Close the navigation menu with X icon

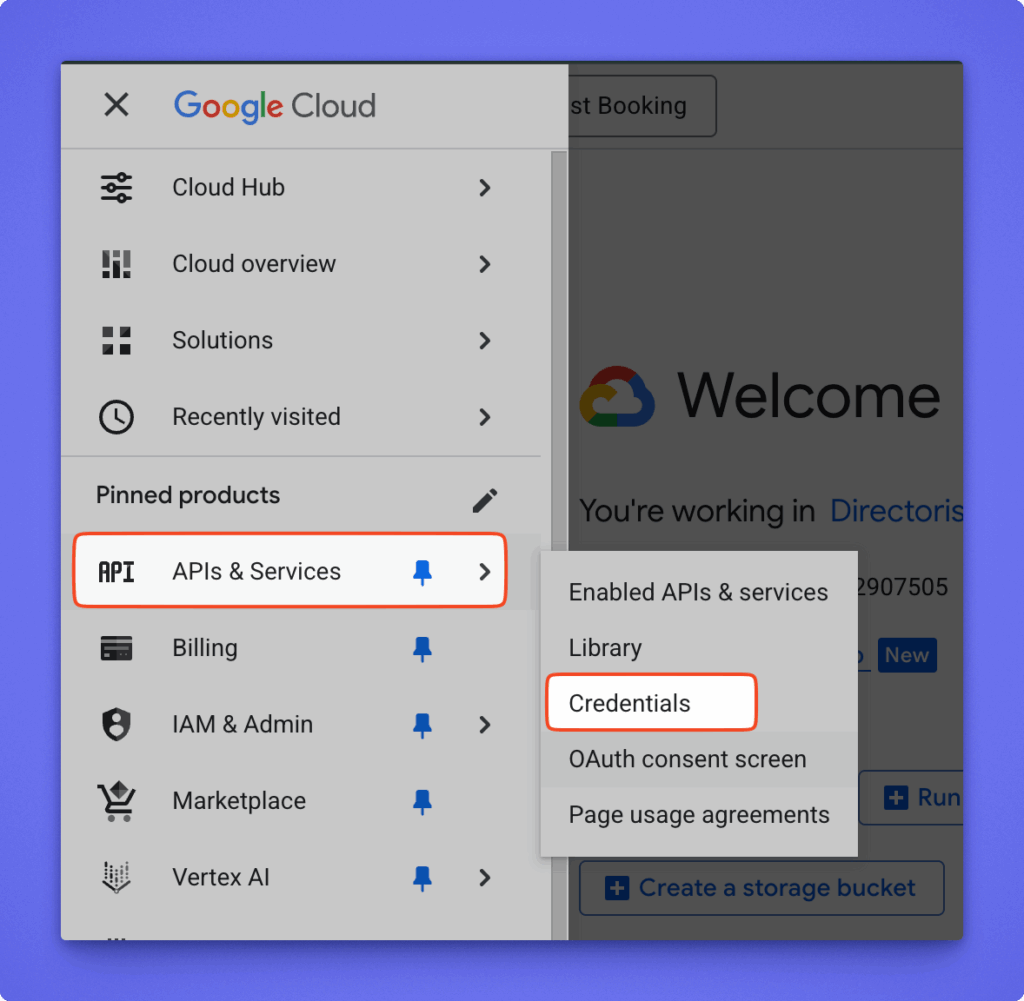point(117,105)
